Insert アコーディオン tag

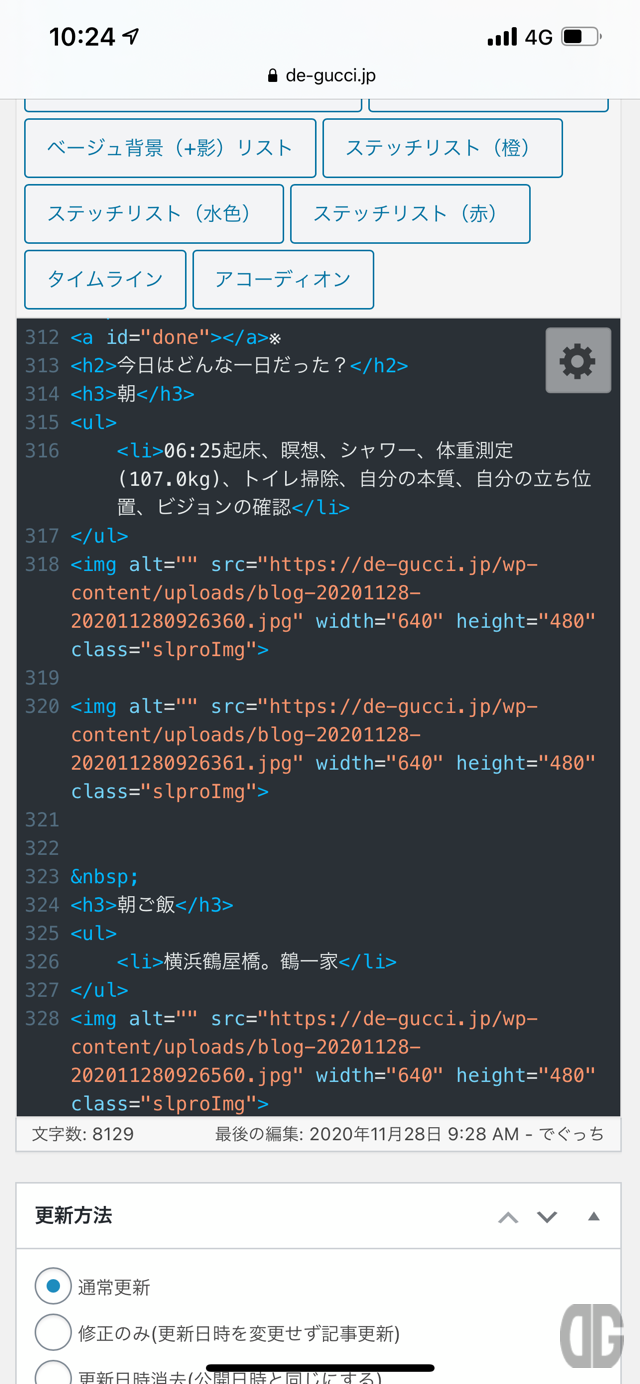[x=283, y=279]
